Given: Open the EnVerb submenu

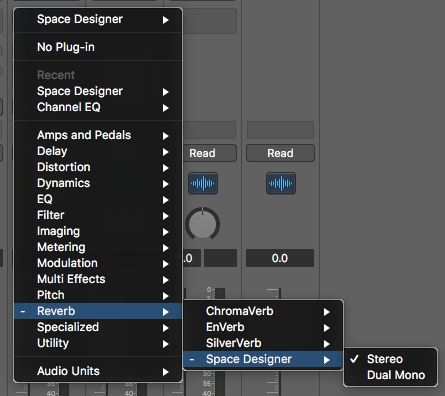Looking at the screenshot, I should coord(263,327).
